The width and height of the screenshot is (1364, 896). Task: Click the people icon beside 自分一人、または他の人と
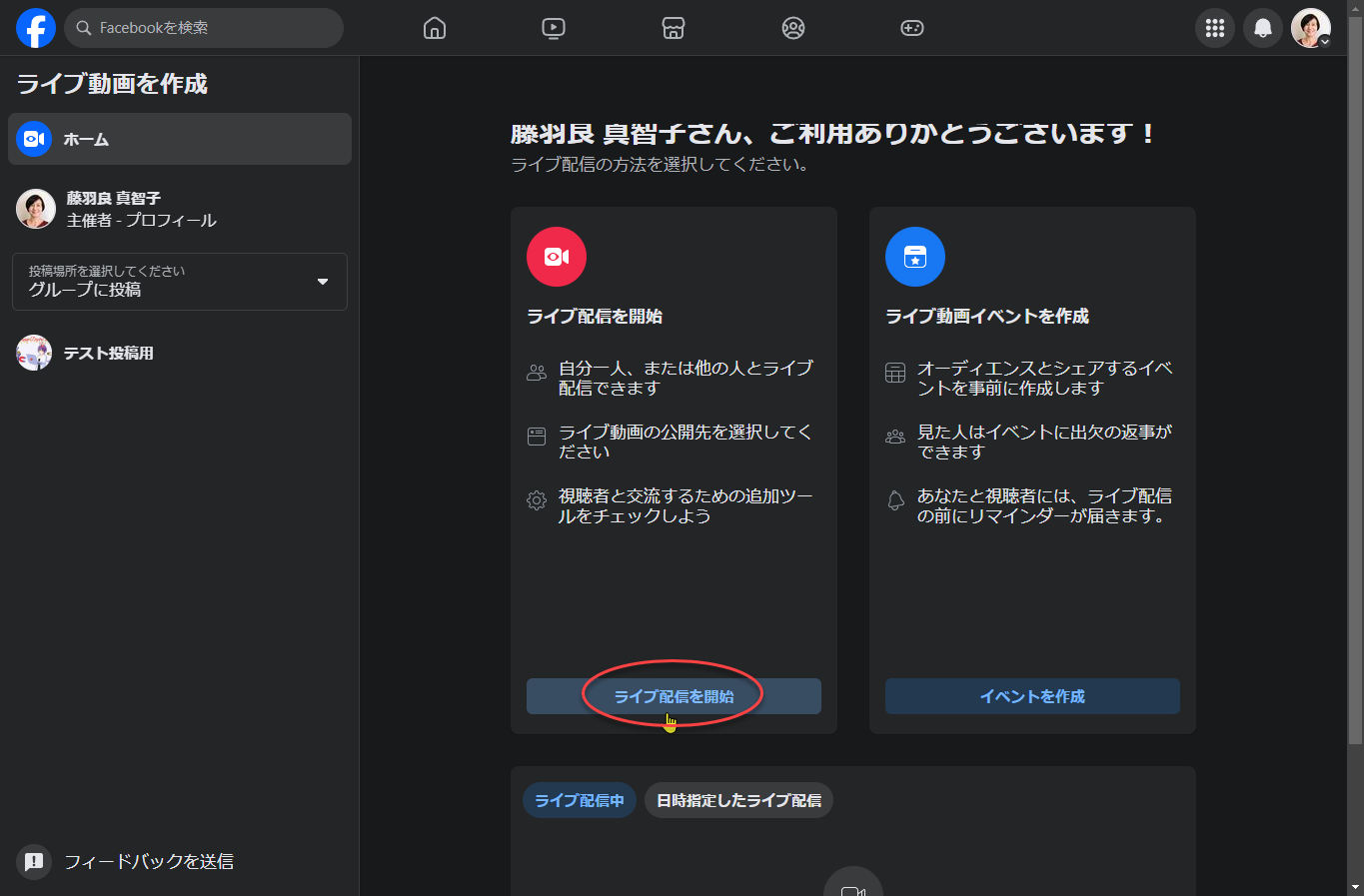pos(537,373)
